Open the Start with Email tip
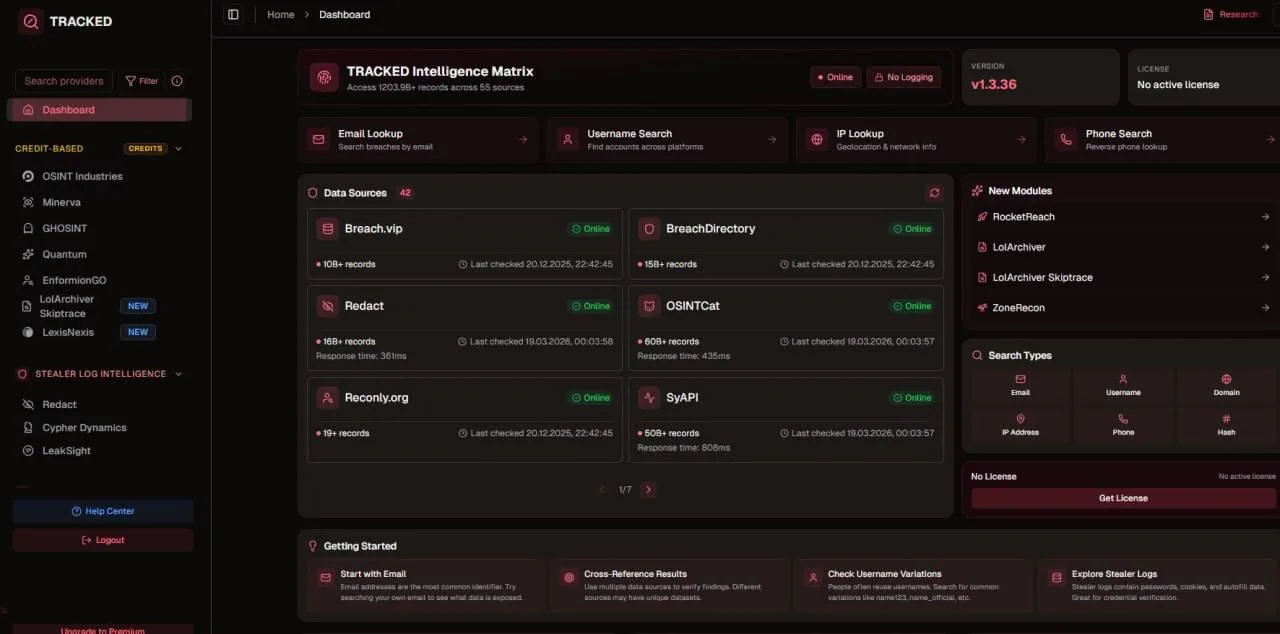 [426, 586]
